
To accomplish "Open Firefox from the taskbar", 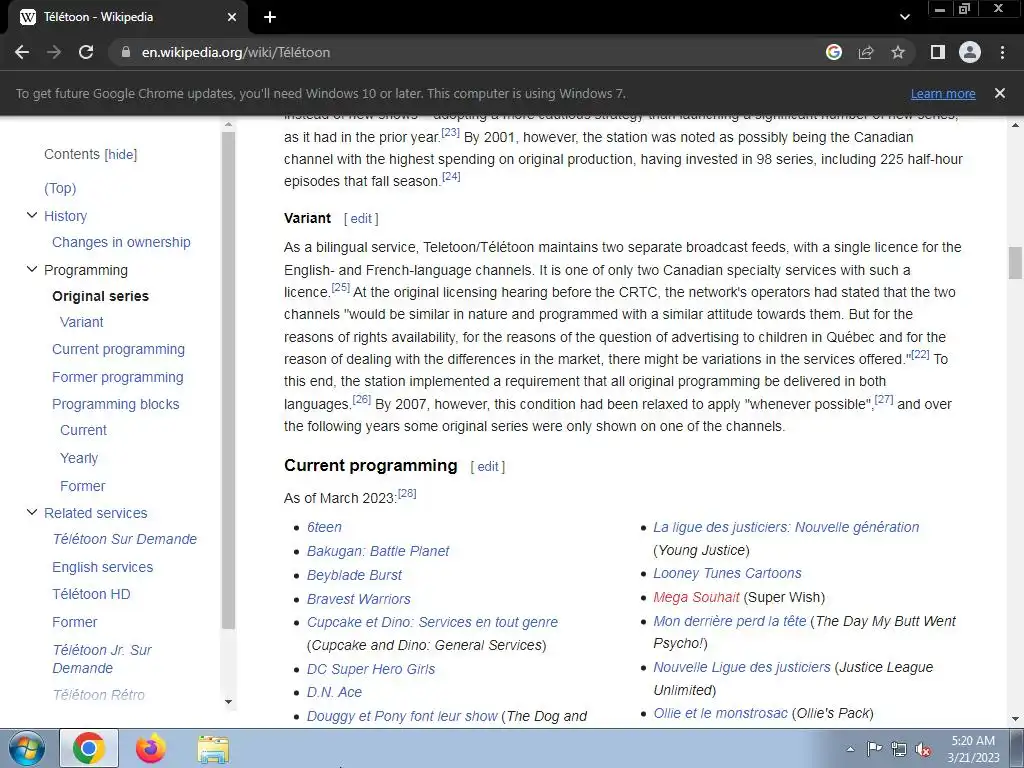I will click(x=151, y=748).
